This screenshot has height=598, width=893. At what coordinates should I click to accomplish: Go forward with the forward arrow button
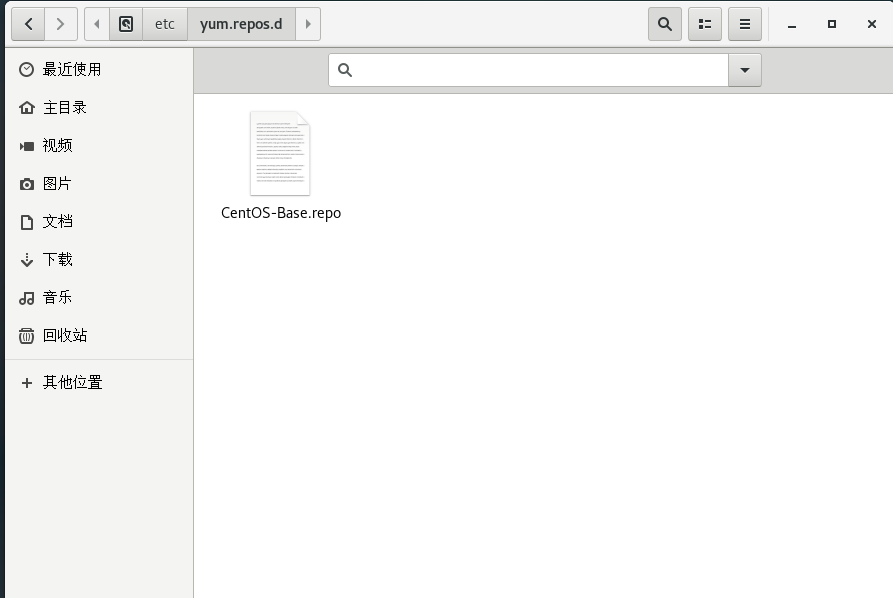click(x=60, y=24)
